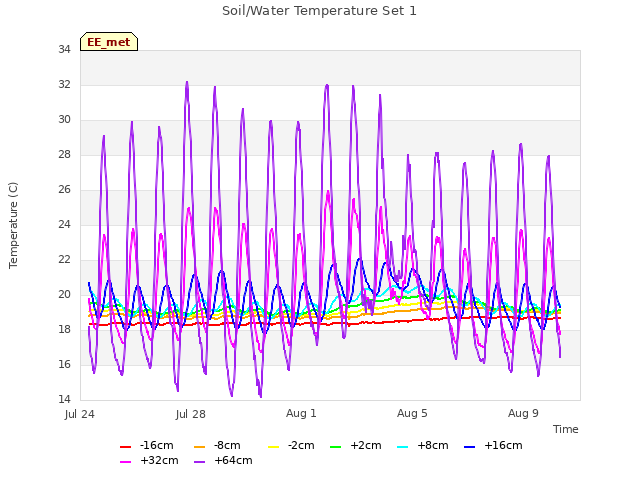Click the green +2cm legend swatch
The width and height of the screenshot is (640, 480).
[336, 447]
